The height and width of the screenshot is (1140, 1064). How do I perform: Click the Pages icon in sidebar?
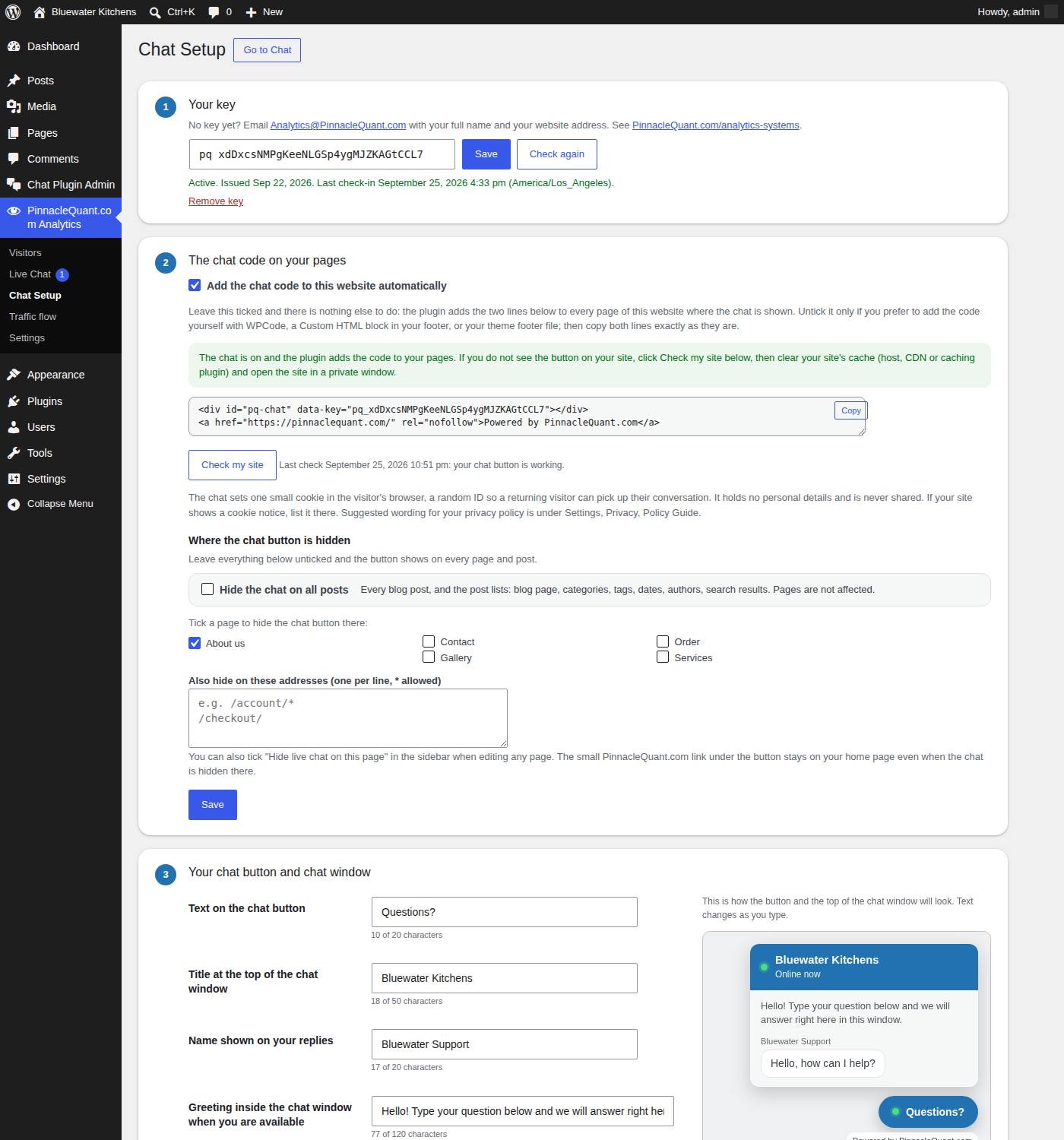pos(14,133)
